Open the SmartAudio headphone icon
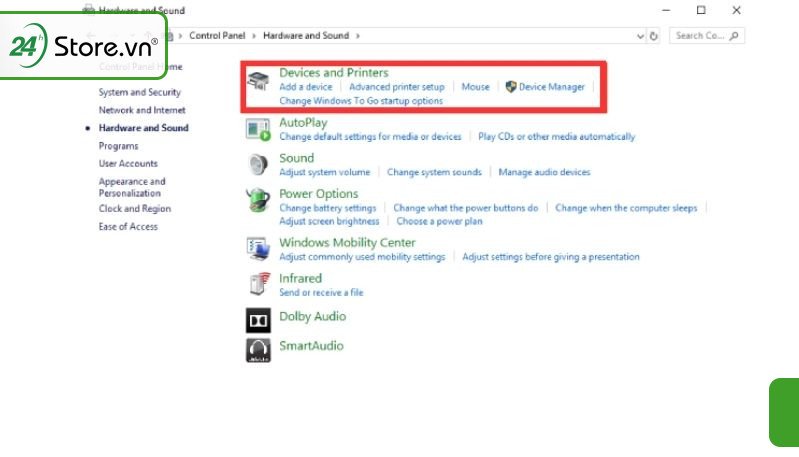The height and width of the screenshot is (457, 799). (x=258, y=349)
